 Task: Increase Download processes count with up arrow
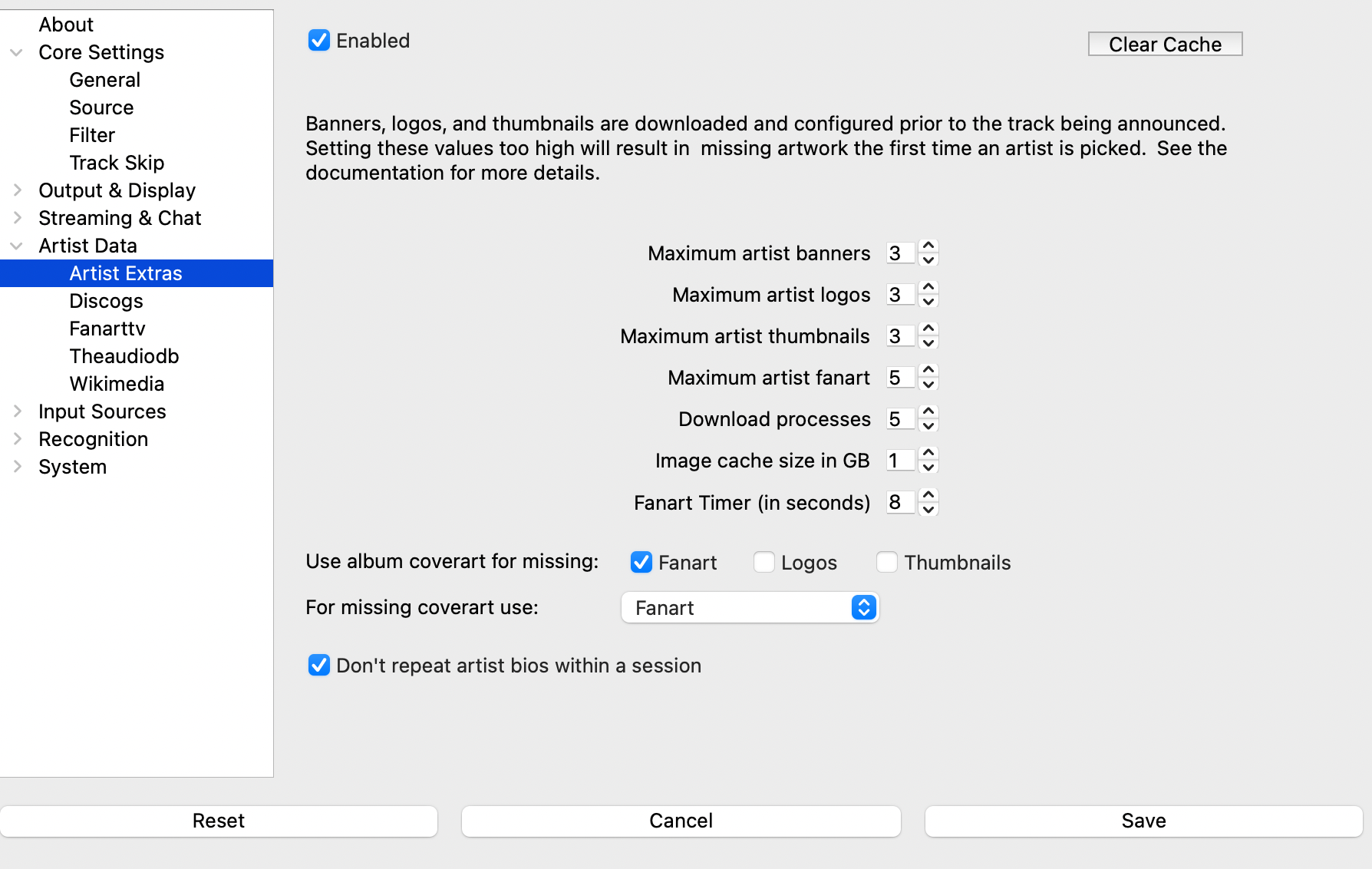click(928, 412)
